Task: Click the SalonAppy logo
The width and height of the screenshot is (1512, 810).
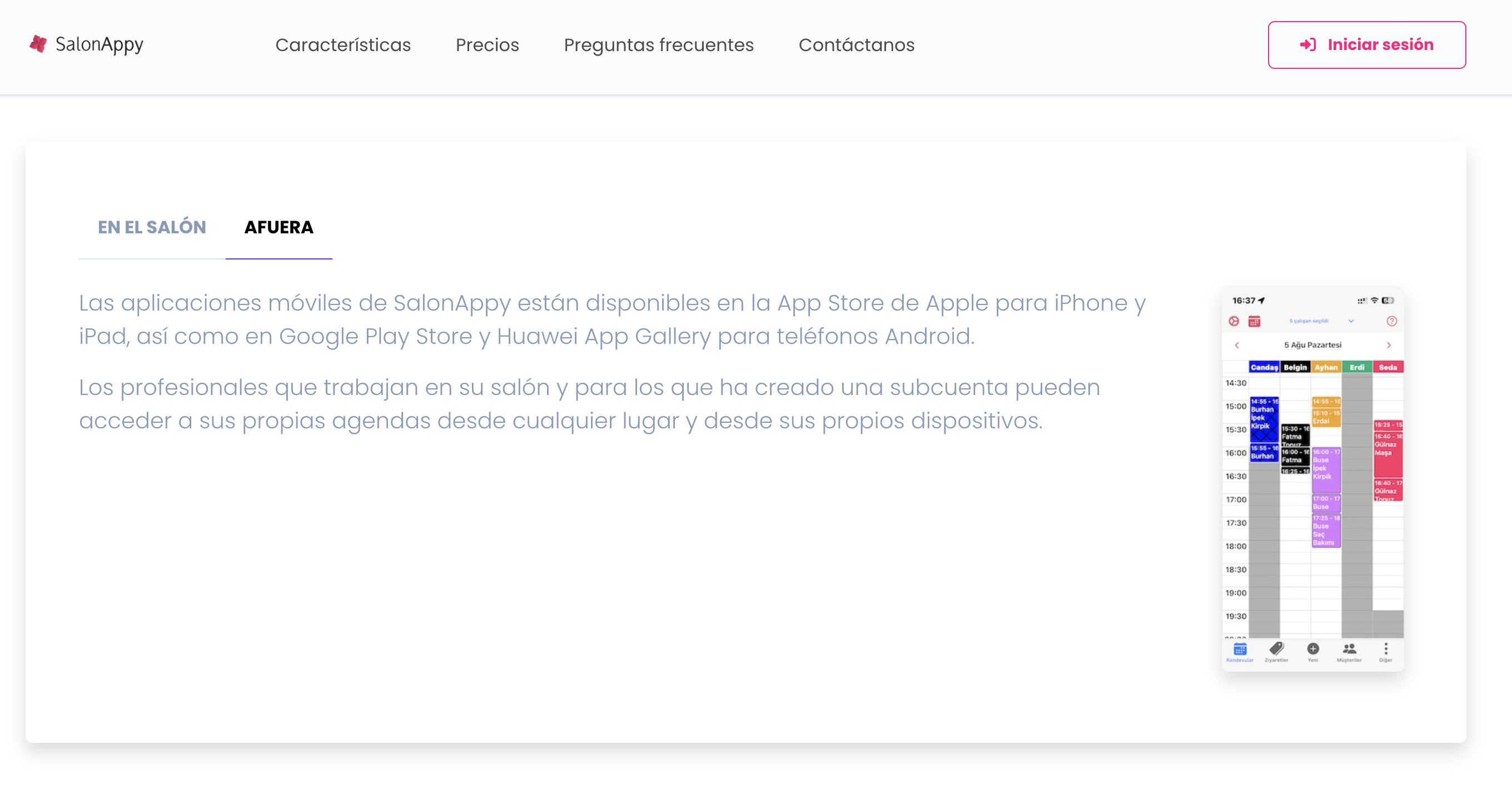Action: [86, 44]
